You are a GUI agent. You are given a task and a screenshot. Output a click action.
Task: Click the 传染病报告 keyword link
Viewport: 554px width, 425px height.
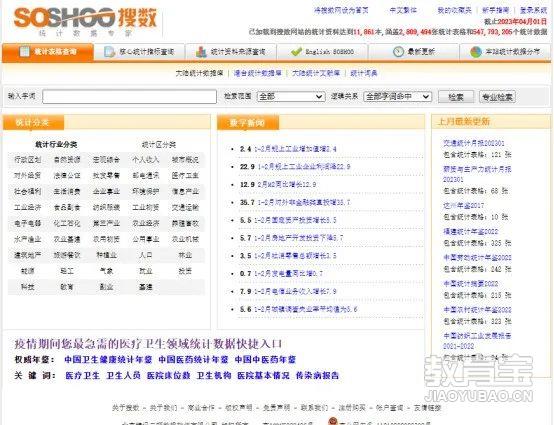[x=317, y=376]
